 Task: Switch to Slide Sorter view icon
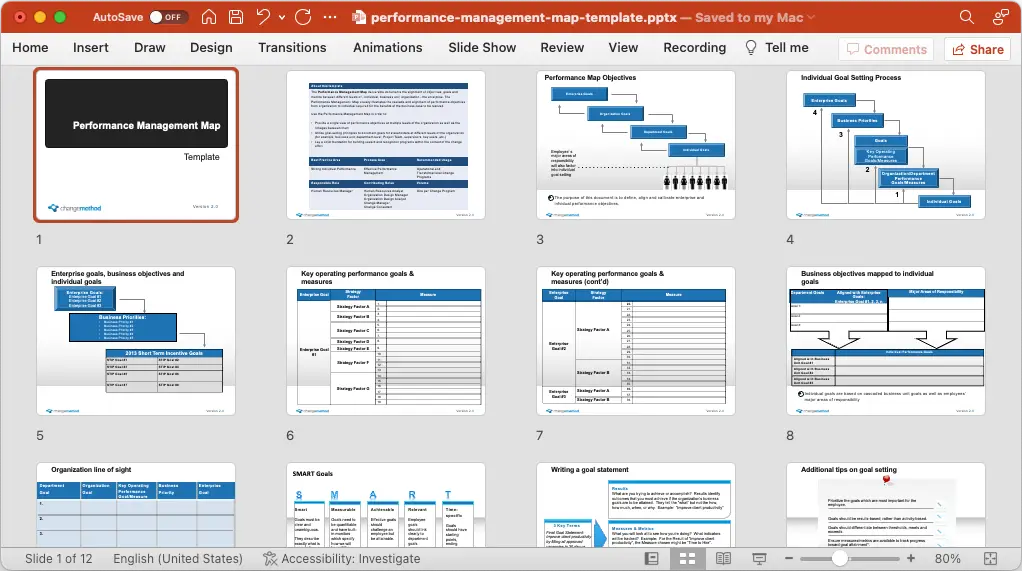coord(687,559)
